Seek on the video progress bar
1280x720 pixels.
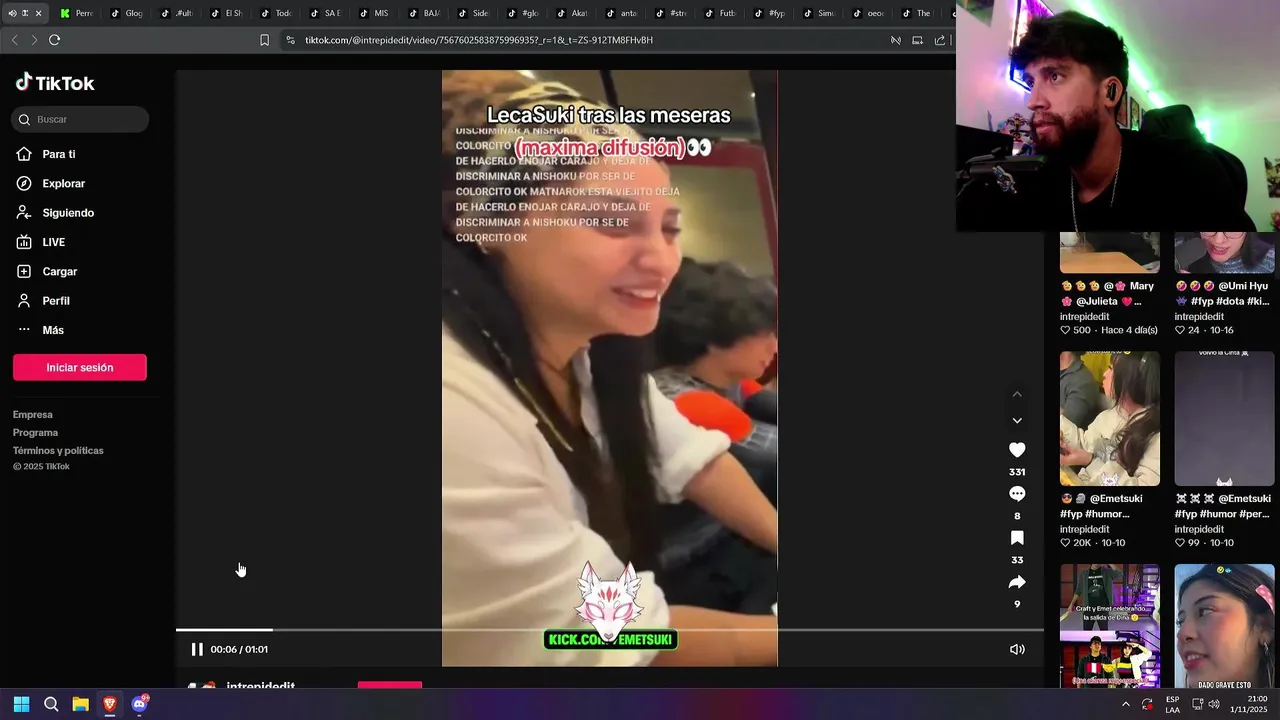[610, 629]
